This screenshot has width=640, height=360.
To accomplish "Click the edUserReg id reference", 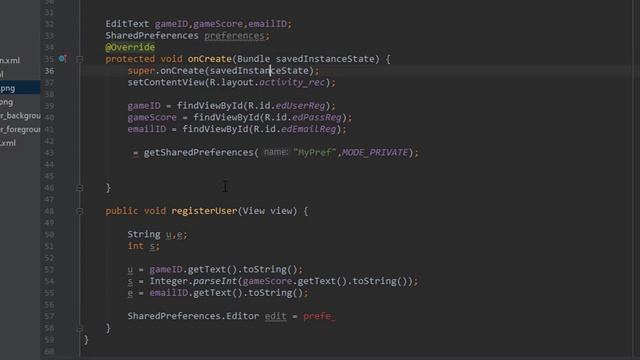I will pyautogui.click(x=300, y=106).
